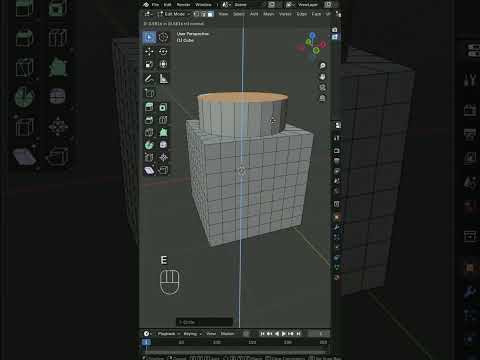
Task: Select the Add Cube tool
Action: (x=149, y=93)
